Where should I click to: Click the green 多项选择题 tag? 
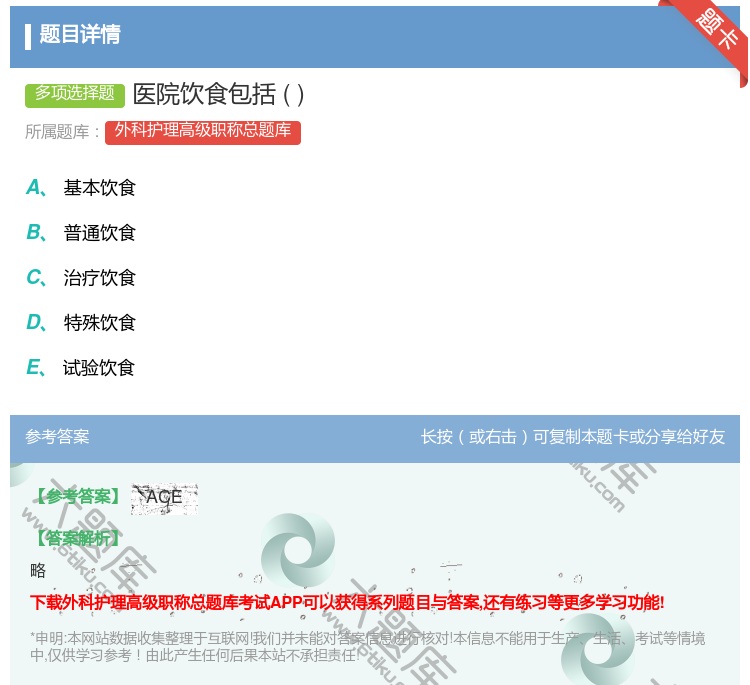click(75, 94)
